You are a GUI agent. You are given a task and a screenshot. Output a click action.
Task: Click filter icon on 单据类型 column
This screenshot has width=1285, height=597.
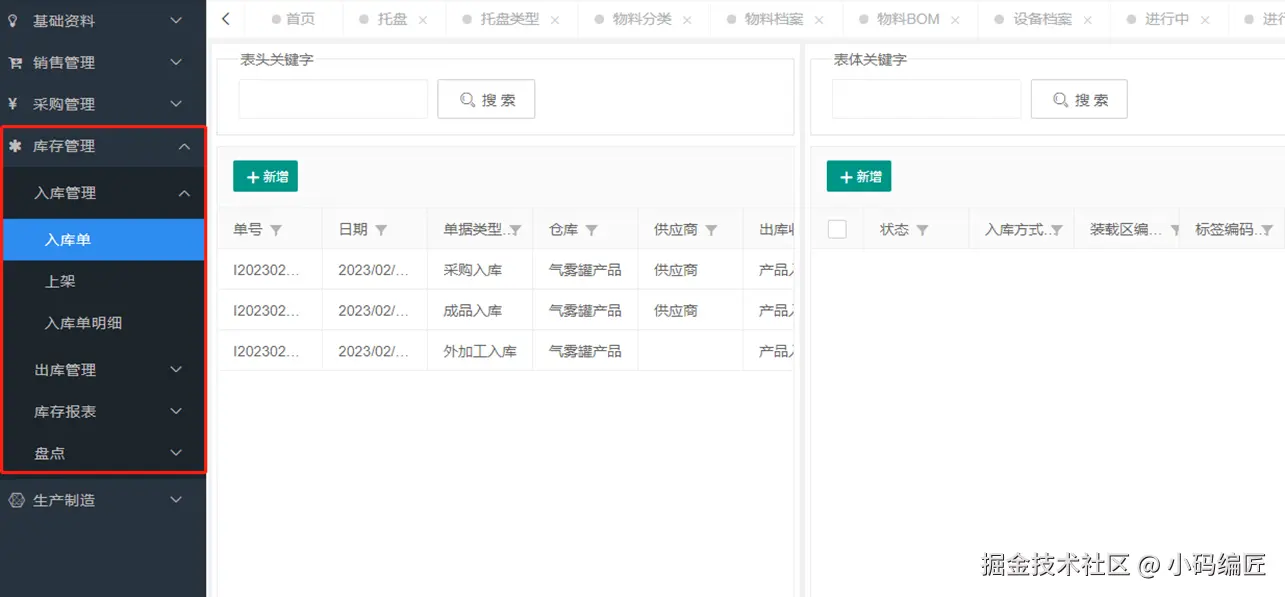(515, 230)
